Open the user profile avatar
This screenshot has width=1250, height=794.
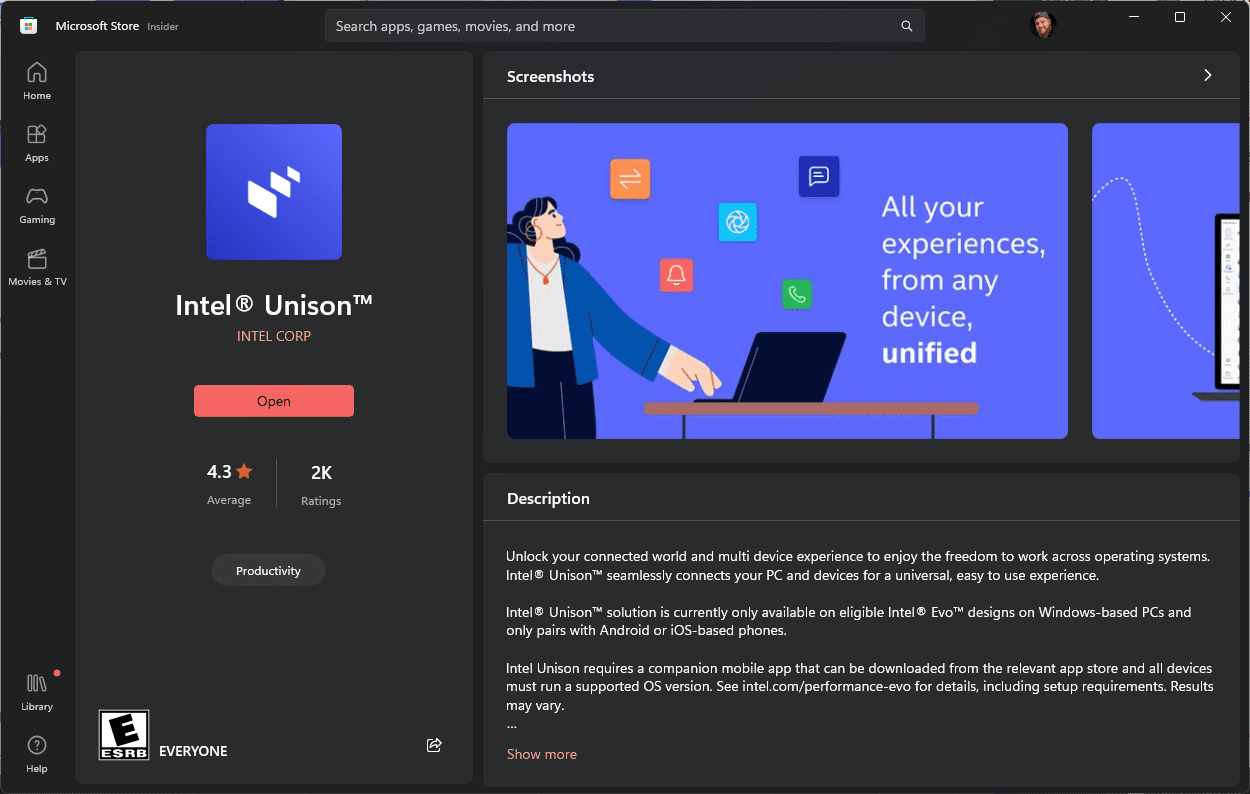pos(1043,25)
